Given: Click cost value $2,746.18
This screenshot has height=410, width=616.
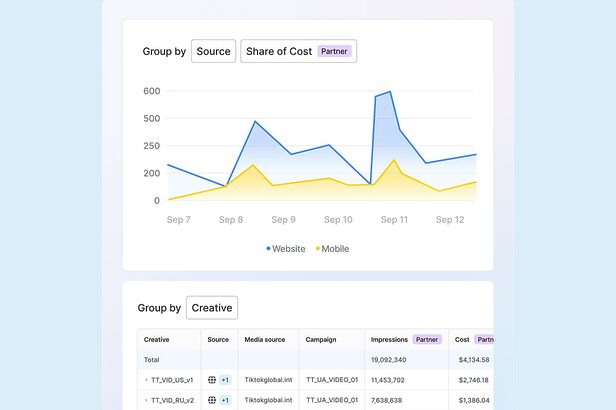Looking at the screenshot, I should coord(474,380).
